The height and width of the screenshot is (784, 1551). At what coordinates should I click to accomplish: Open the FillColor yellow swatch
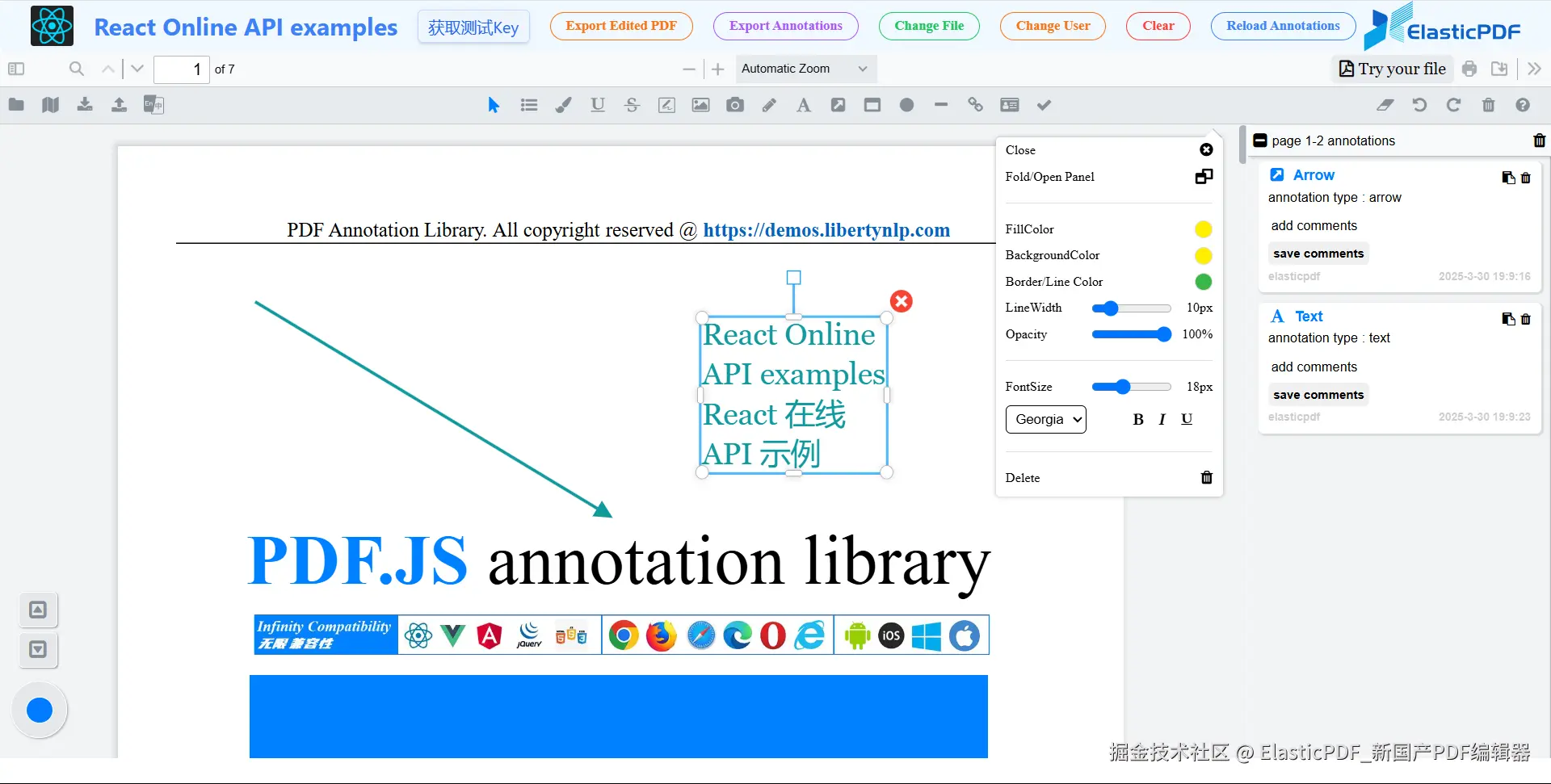[x=1204, y=229]
